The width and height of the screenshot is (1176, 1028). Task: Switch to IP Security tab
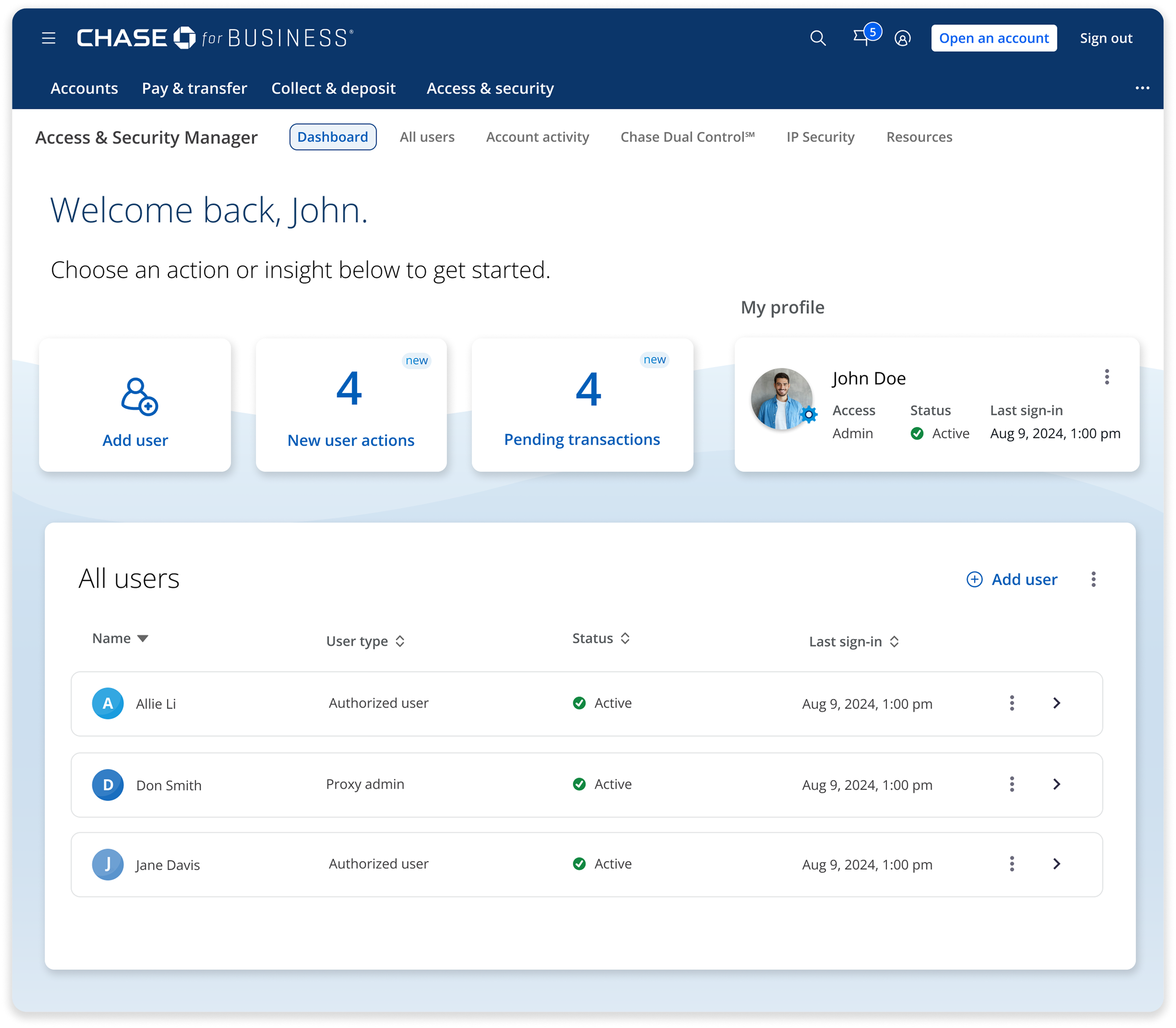(x=820, y=137)
